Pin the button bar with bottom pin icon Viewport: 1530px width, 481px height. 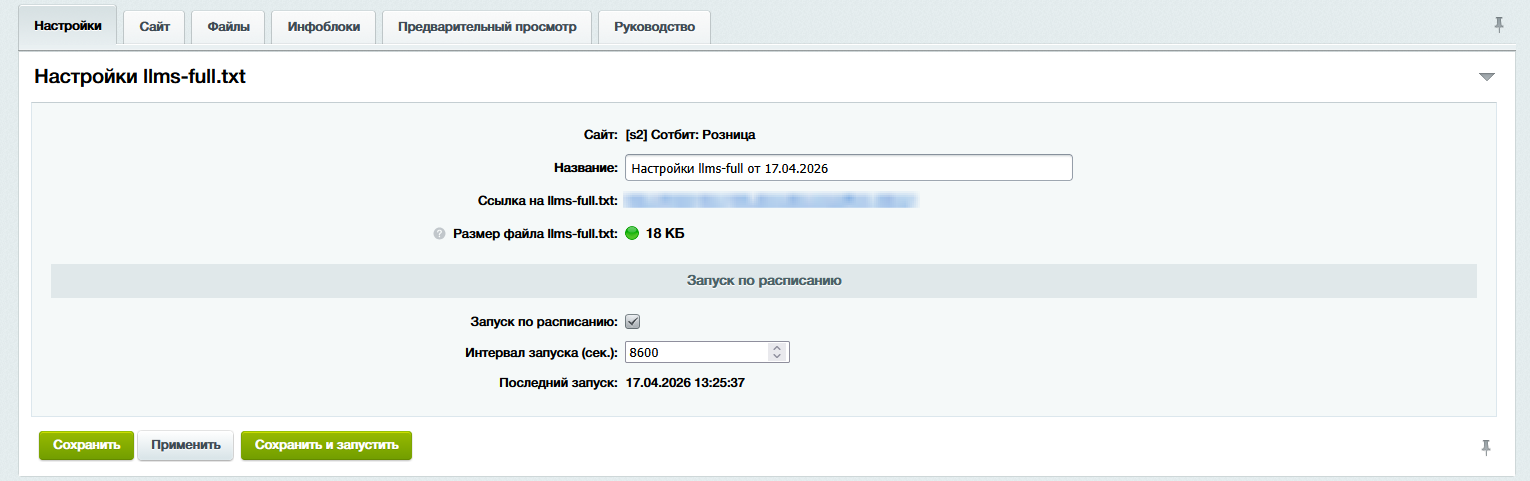[x=1486, y=447]
